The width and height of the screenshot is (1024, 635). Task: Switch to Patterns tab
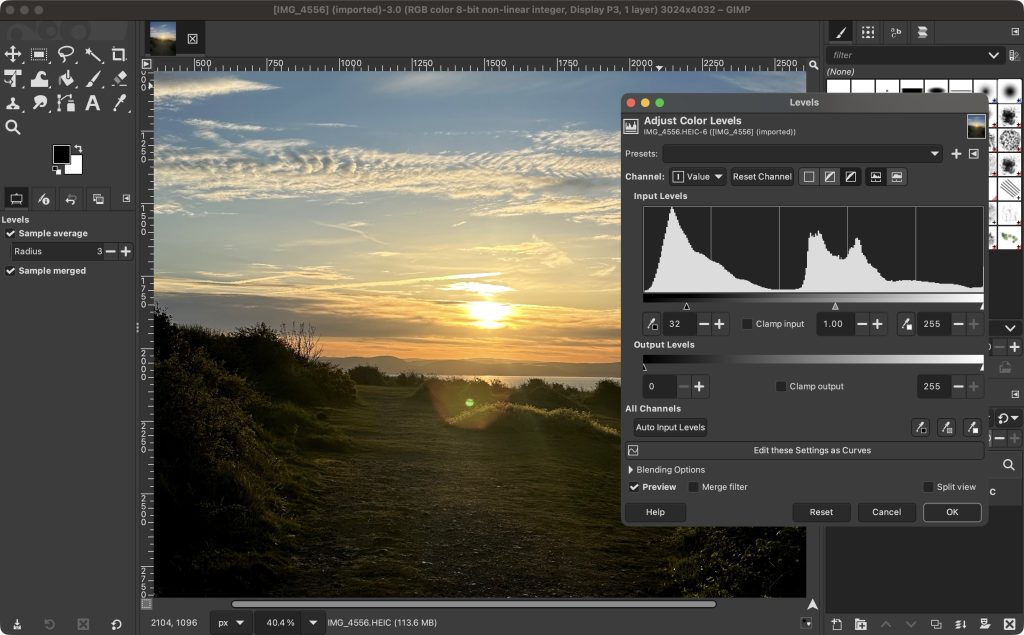click(868, 32)
